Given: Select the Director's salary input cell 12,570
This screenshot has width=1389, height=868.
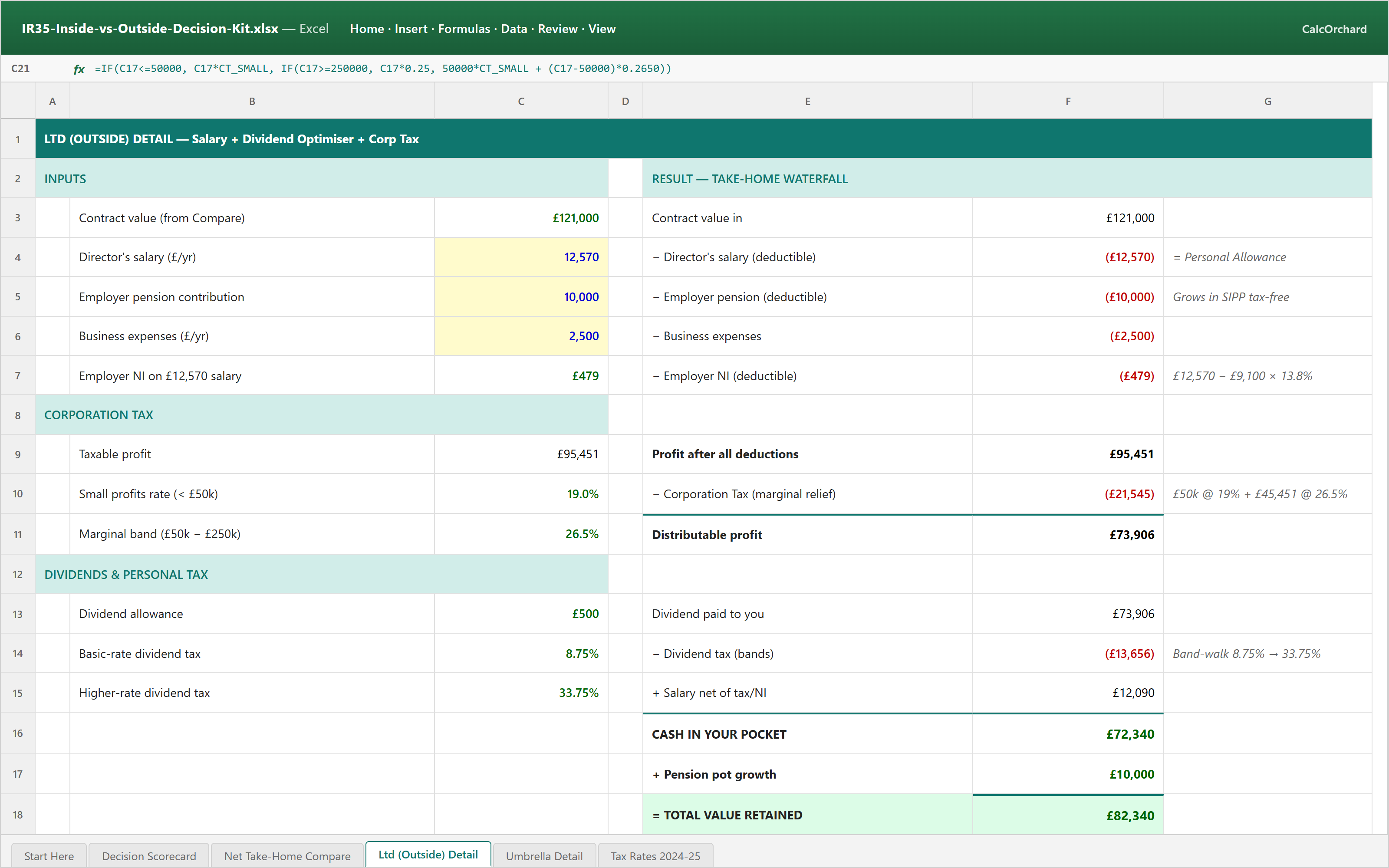Looking at the screenshot, I should point(520,257).
